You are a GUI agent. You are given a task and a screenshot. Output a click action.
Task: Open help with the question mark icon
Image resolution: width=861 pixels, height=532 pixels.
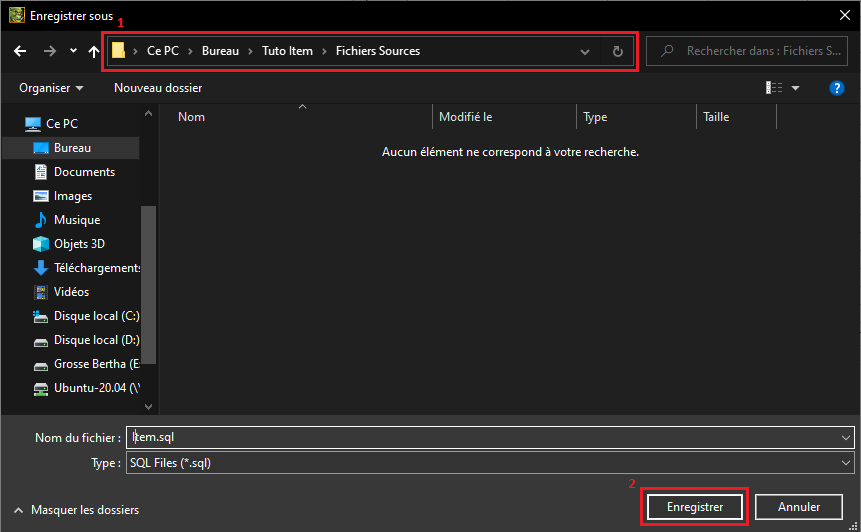pos(836,88)
